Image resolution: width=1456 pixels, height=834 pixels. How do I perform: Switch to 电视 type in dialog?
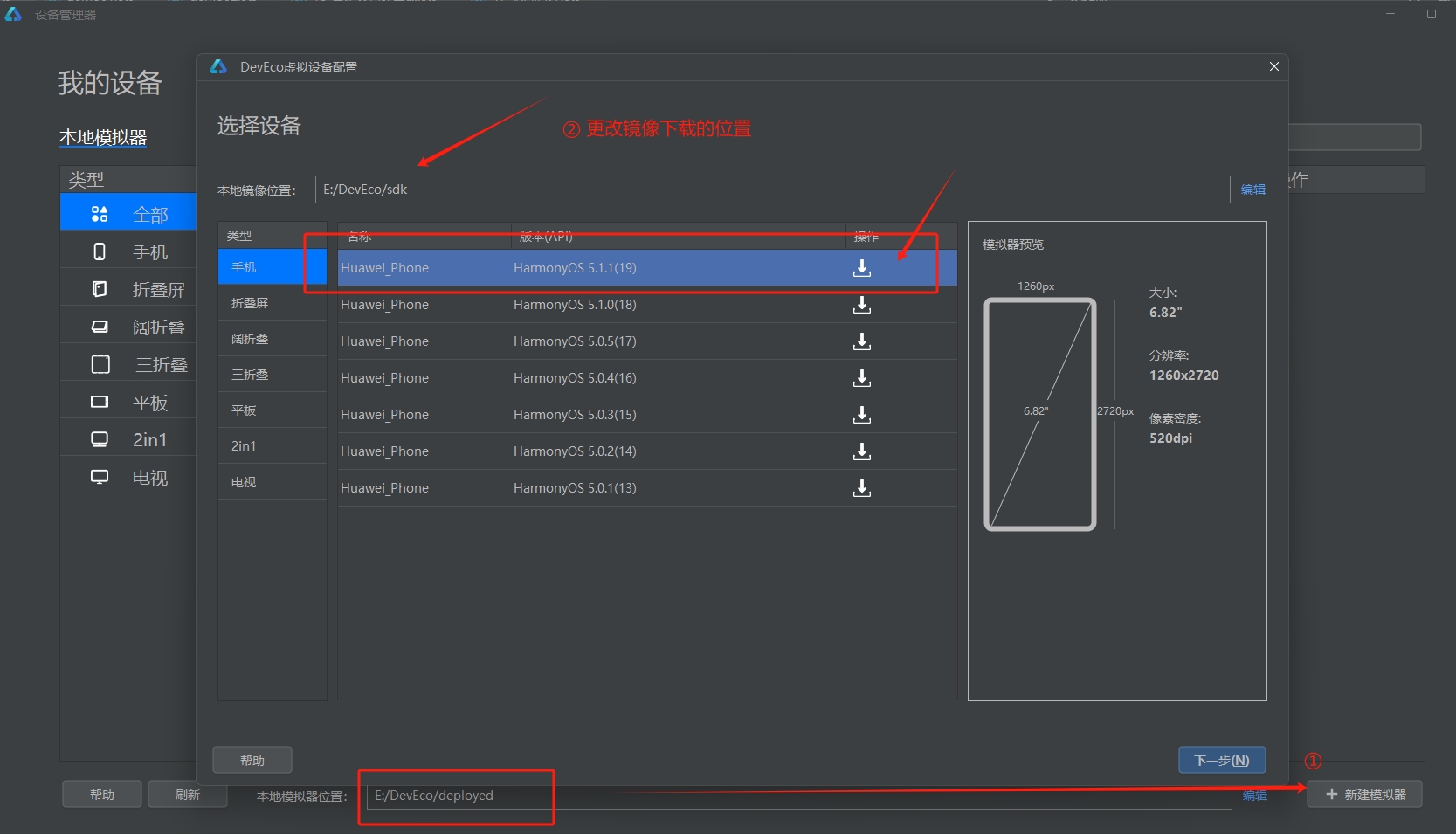coord(244,482)
